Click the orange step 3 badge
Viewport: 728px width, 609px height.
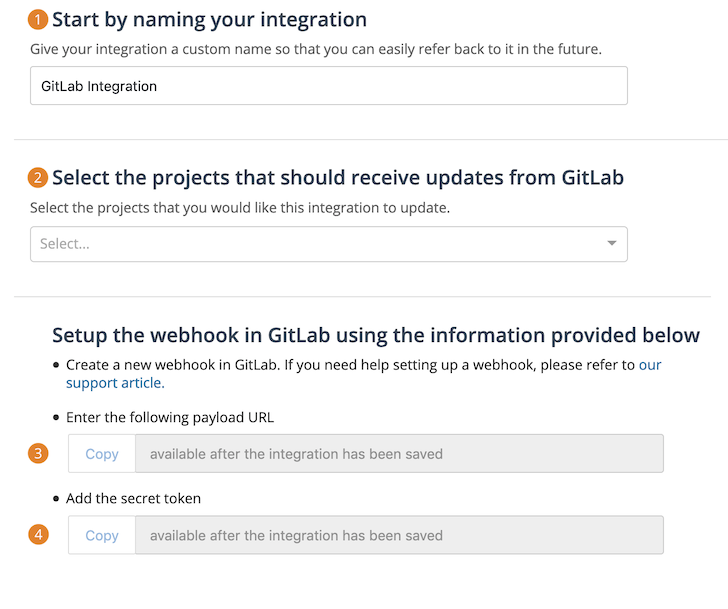tap(39, 454)
